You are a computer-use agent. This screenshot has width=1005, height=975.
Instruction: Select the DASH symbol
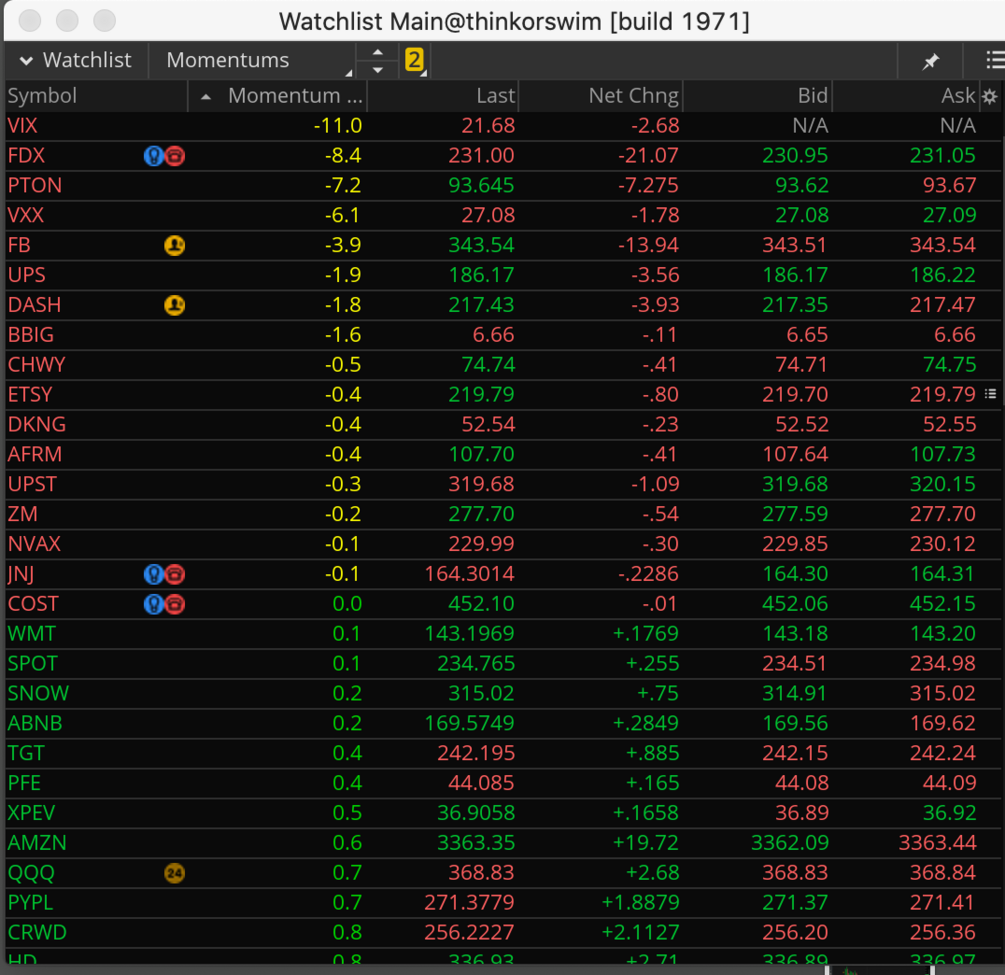[x=35, y=305]
